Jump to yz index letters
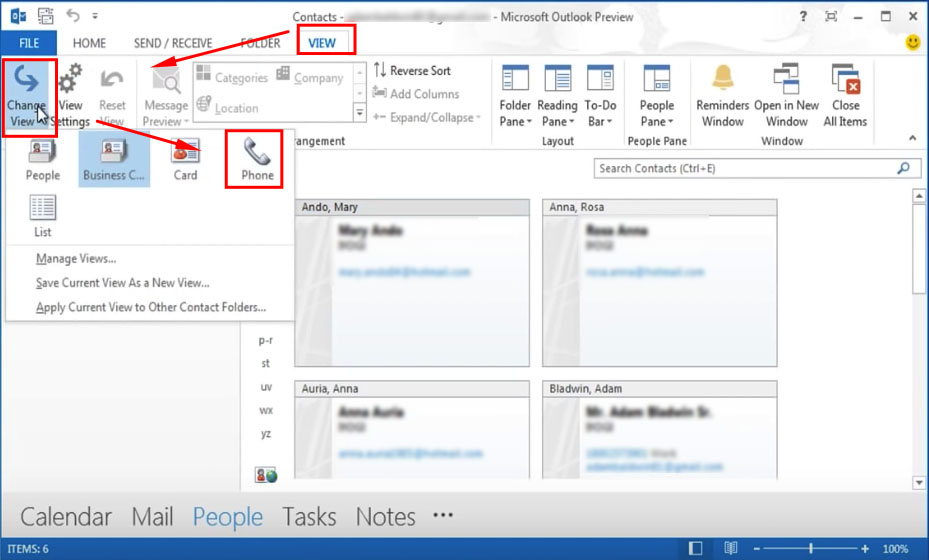Image resolution: width=929 pixels, height=560 pixels. [265, 434]
